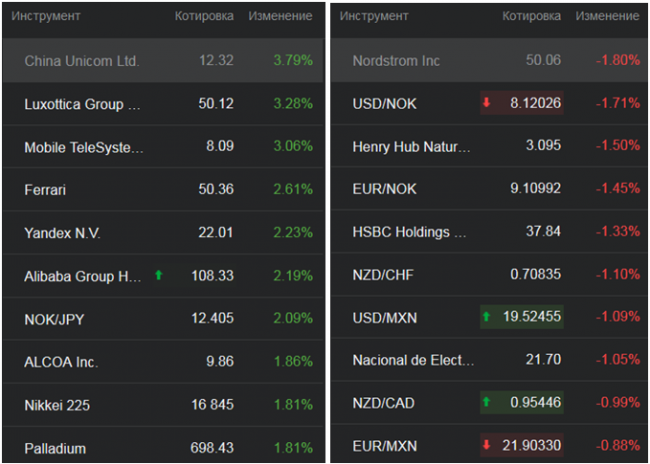Click green up arrow beside Alibaba Group
The image size is (650, 464).
[158, 275]
